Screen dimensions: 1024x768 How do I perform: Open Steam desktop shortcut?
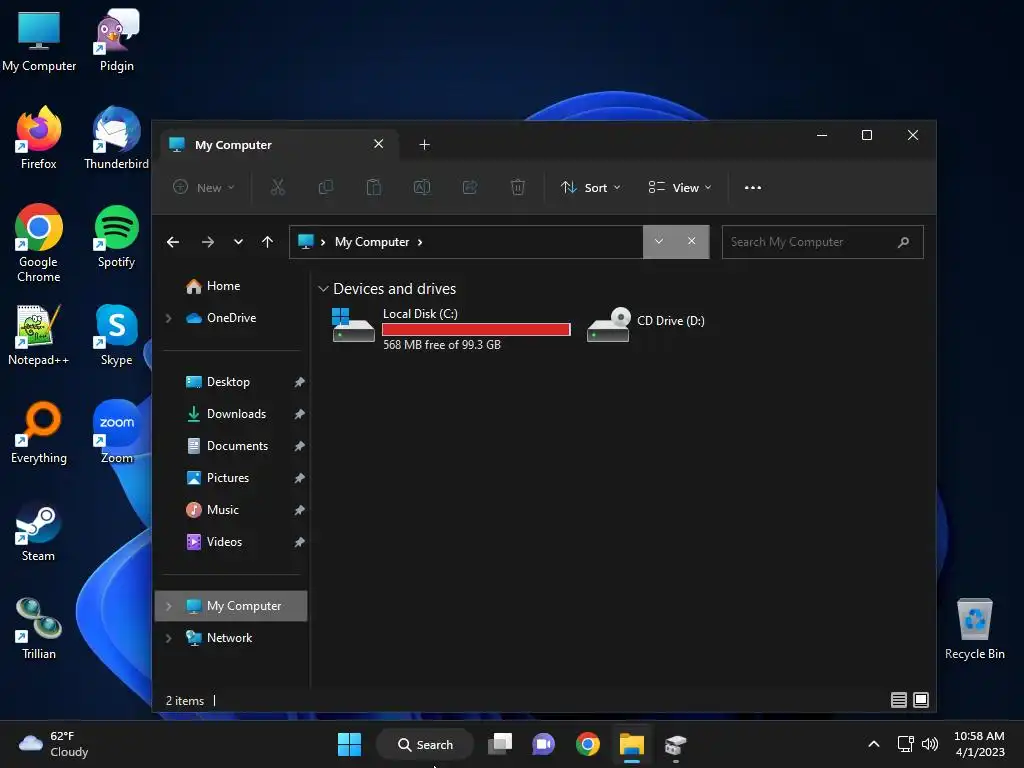coord(39,530)
